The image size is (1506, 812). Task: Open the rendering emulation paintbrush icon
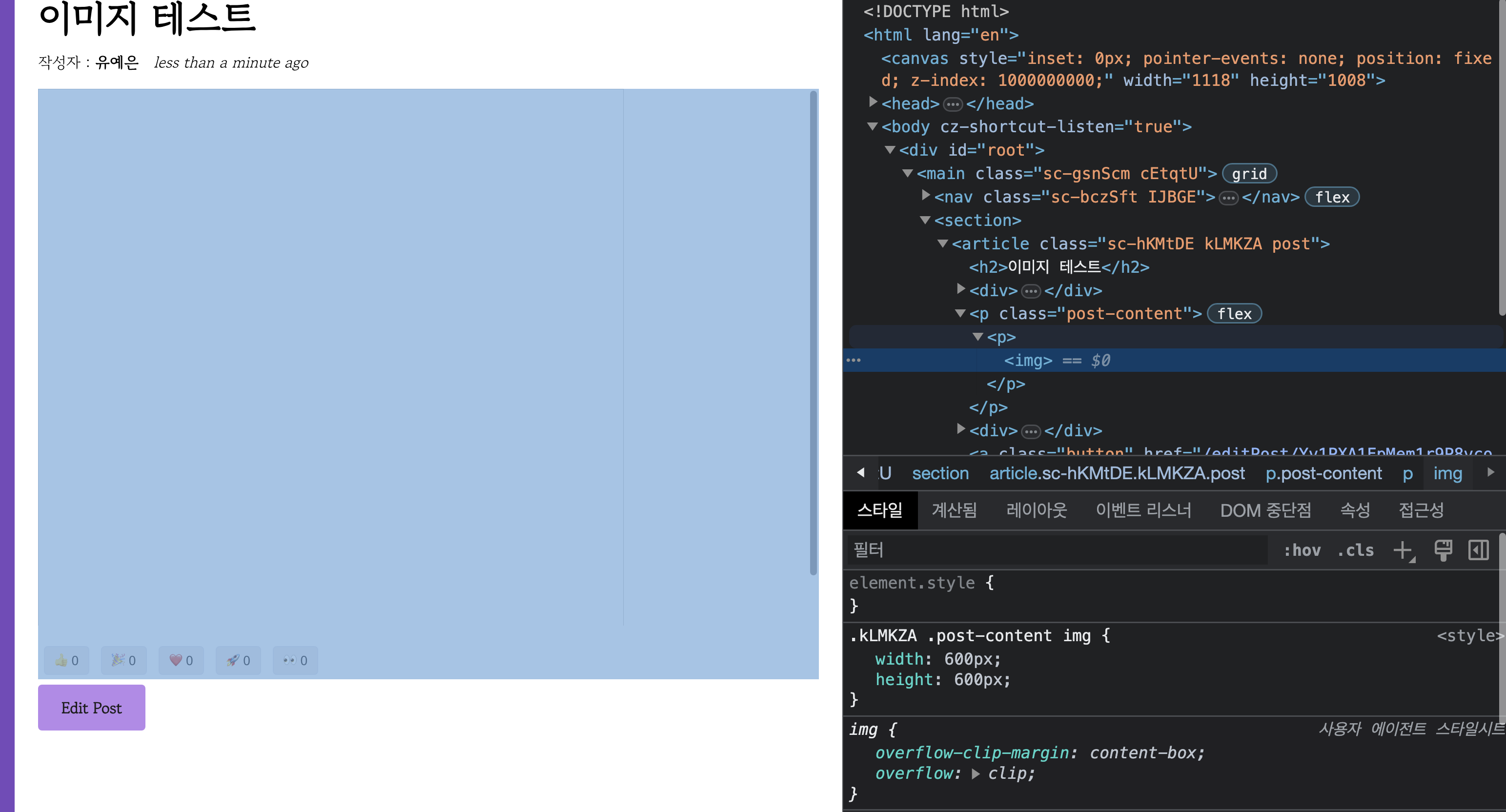1443,550
